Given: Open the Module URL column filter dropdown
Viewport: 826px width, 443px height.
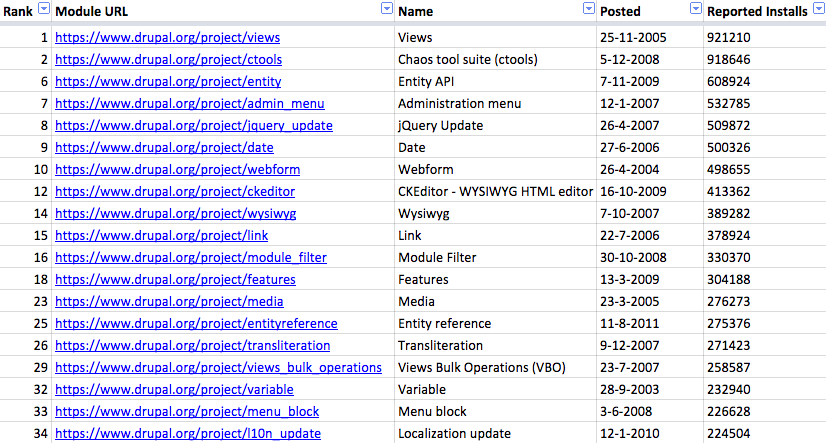Looking at the screenshot, I should (387, 8).
